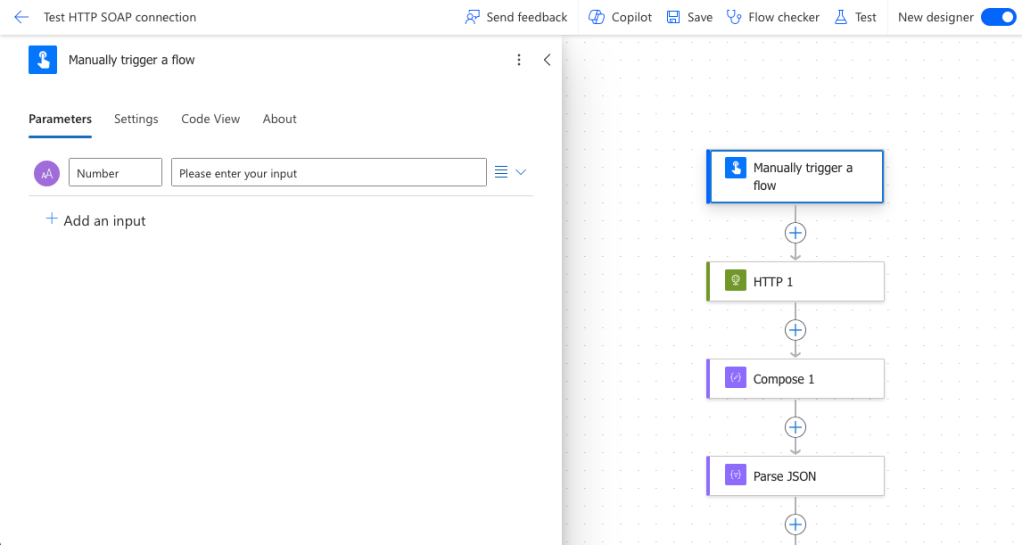Click the Test flask icon

[x=841, y=17]
